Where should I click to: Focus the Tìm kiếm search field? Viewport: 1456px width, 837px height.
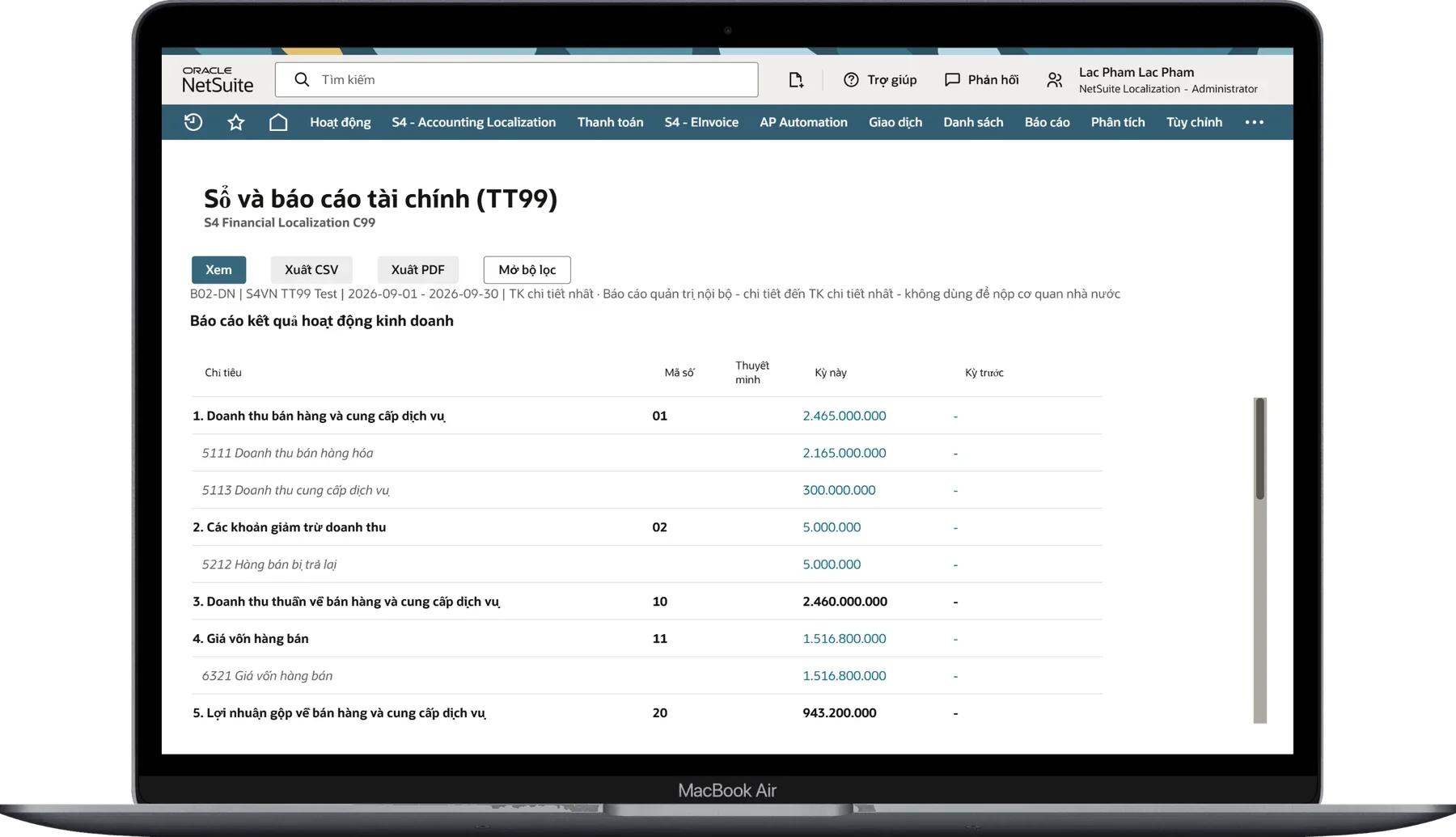(x=517, y=79)
